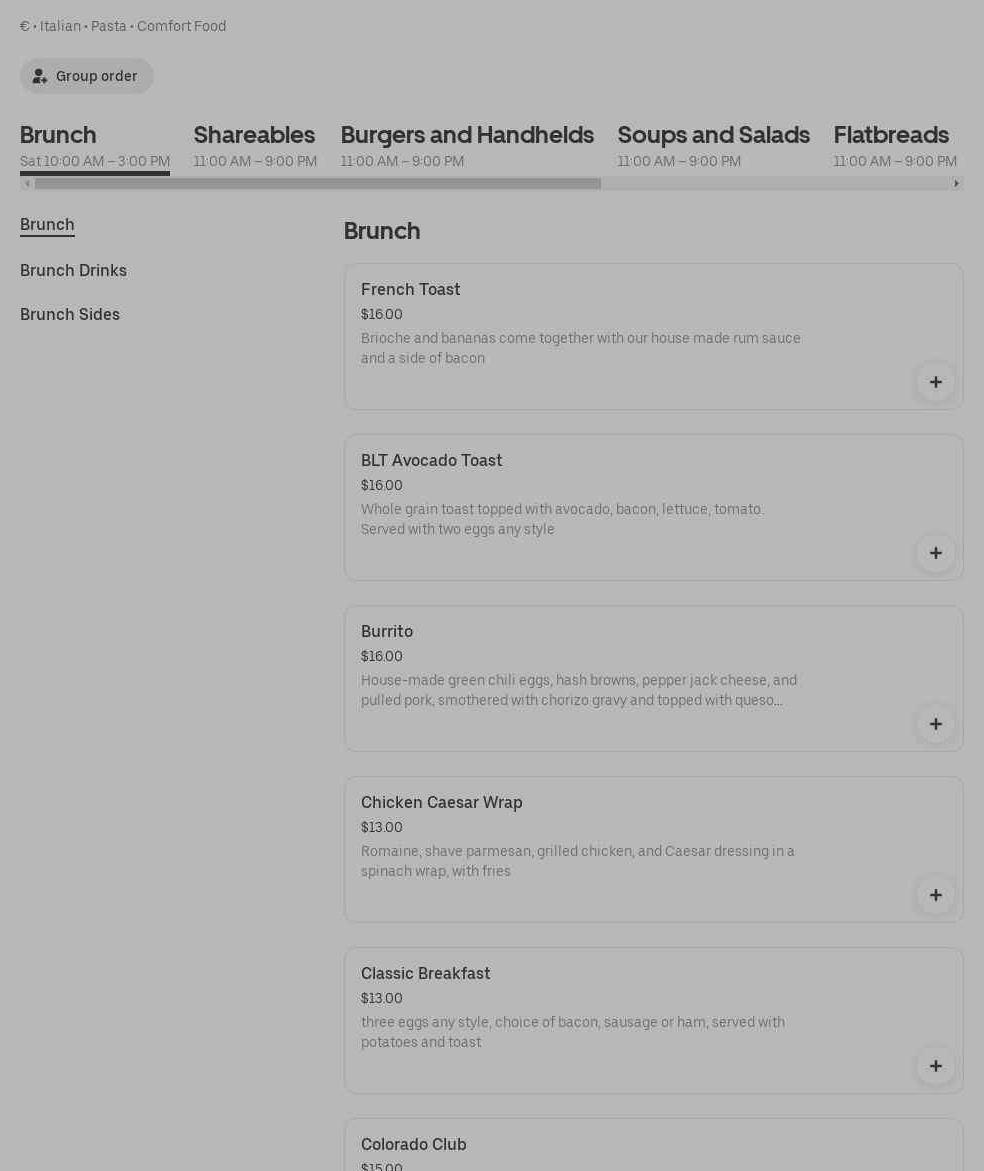Start a Group order

87,76
